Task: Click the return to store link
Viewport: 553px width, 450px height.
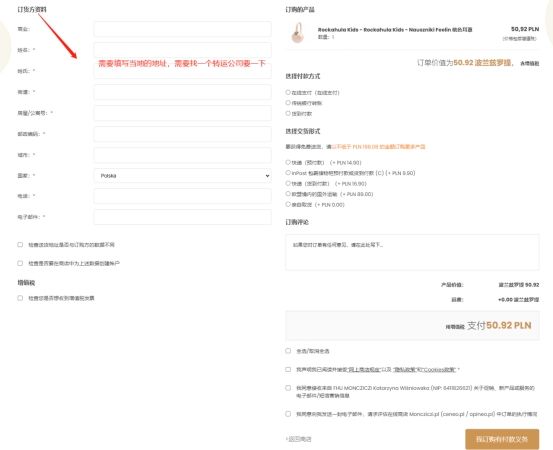Action: point(298,439)
